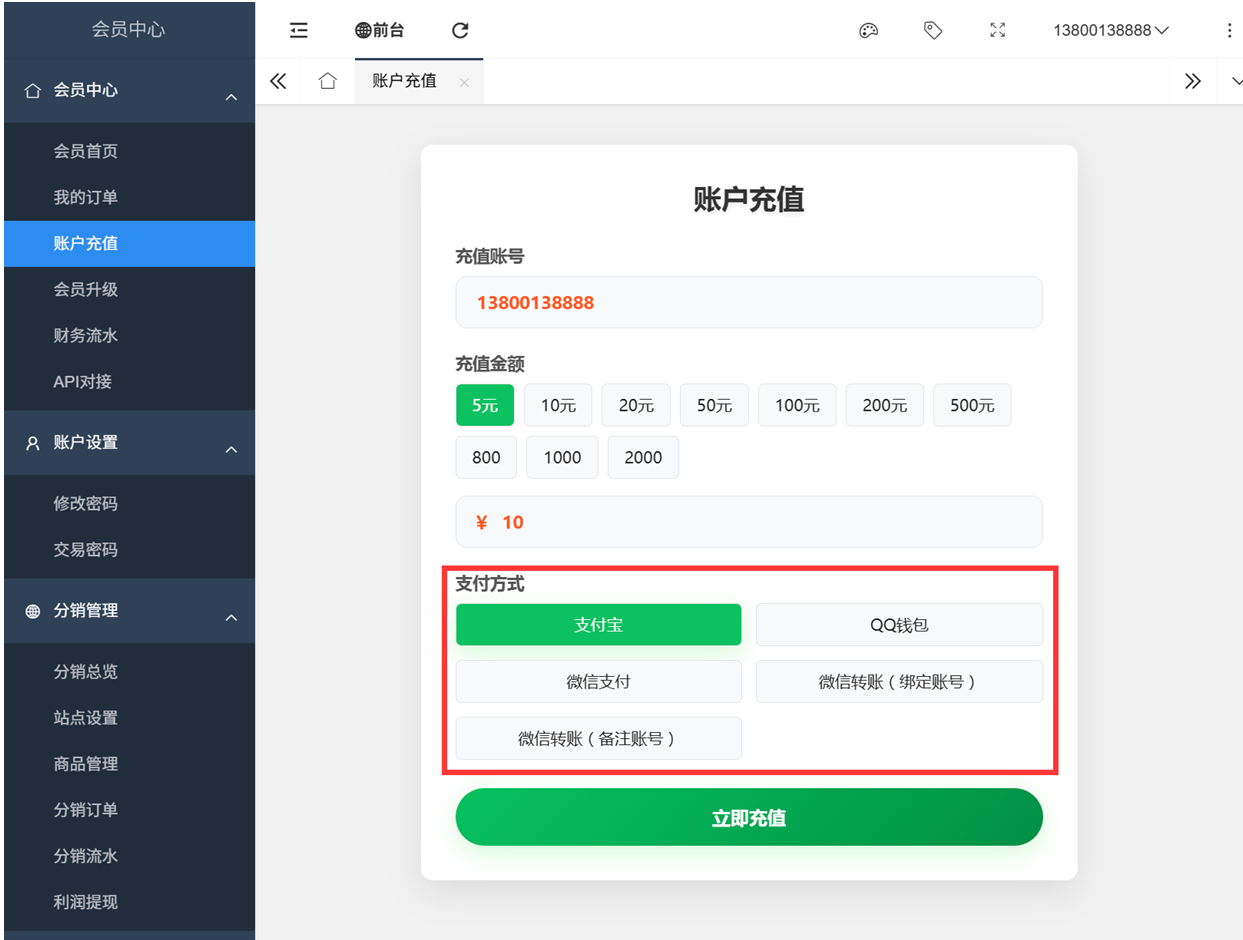
Task: Toggle fullscreen mode icon
Action: pos(997,30)
